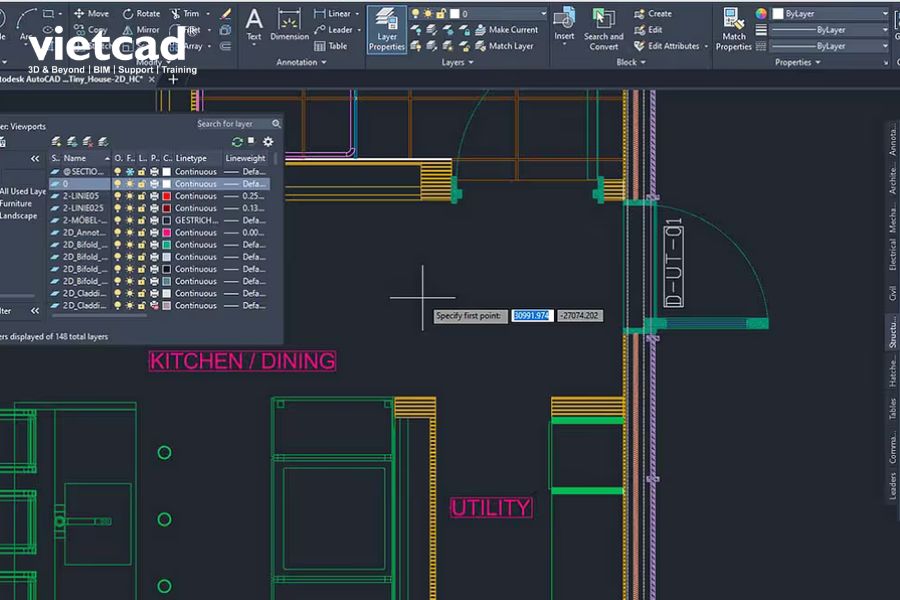This screenshot has width=900, height=600.
Task: Add a new drawing tab with plus
Action: point(173,79)
